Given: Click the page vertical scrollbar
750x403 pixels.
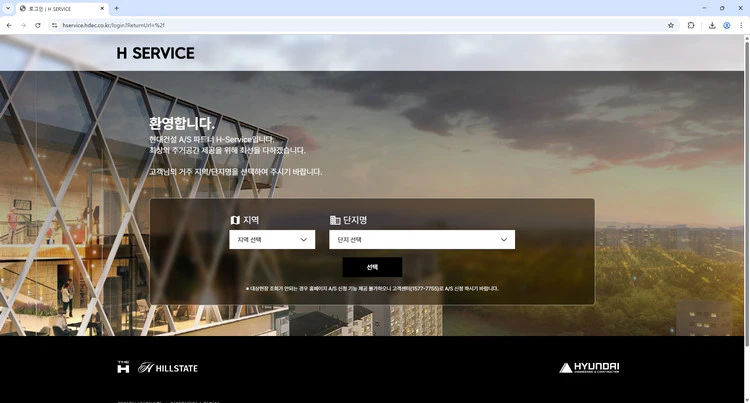Looking at the screenshot, I should click(x=745, y=200).
